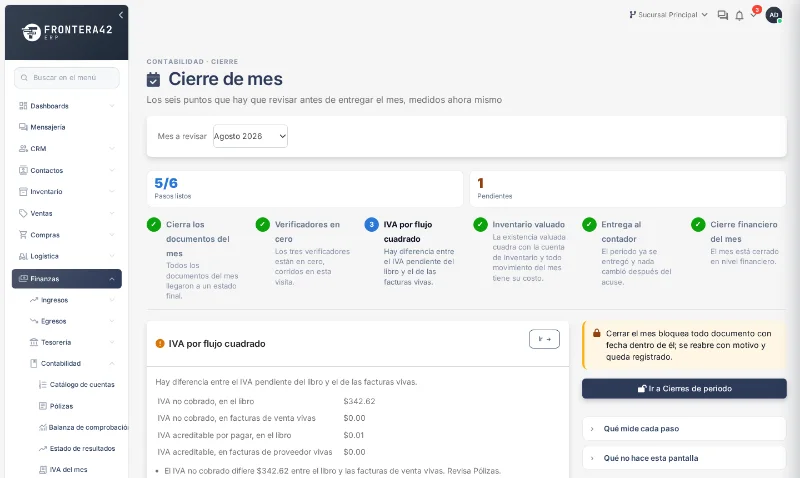Click the green check of Inventario valuado
The image size is (800, 478).
[480, 224]
